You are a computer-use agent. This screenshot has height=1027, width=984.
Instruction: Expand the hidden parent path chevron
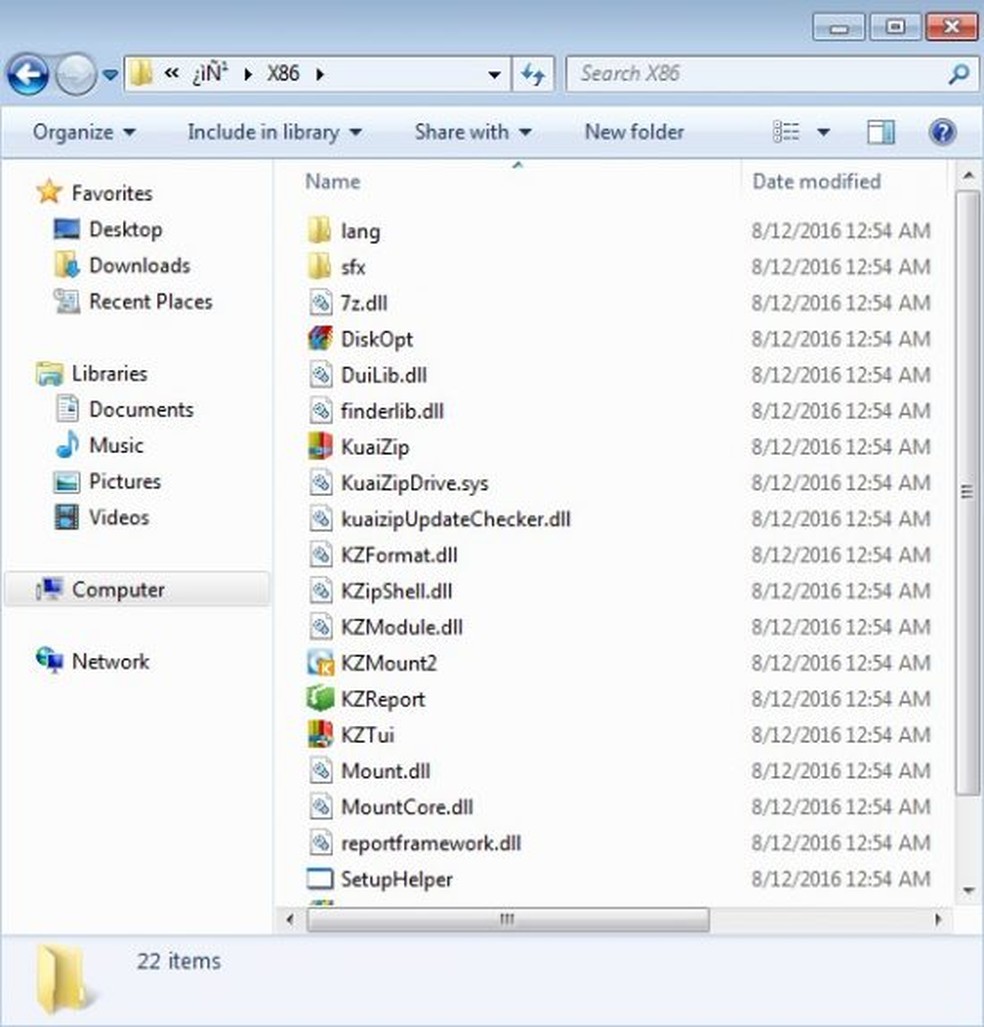click(172, 73)
